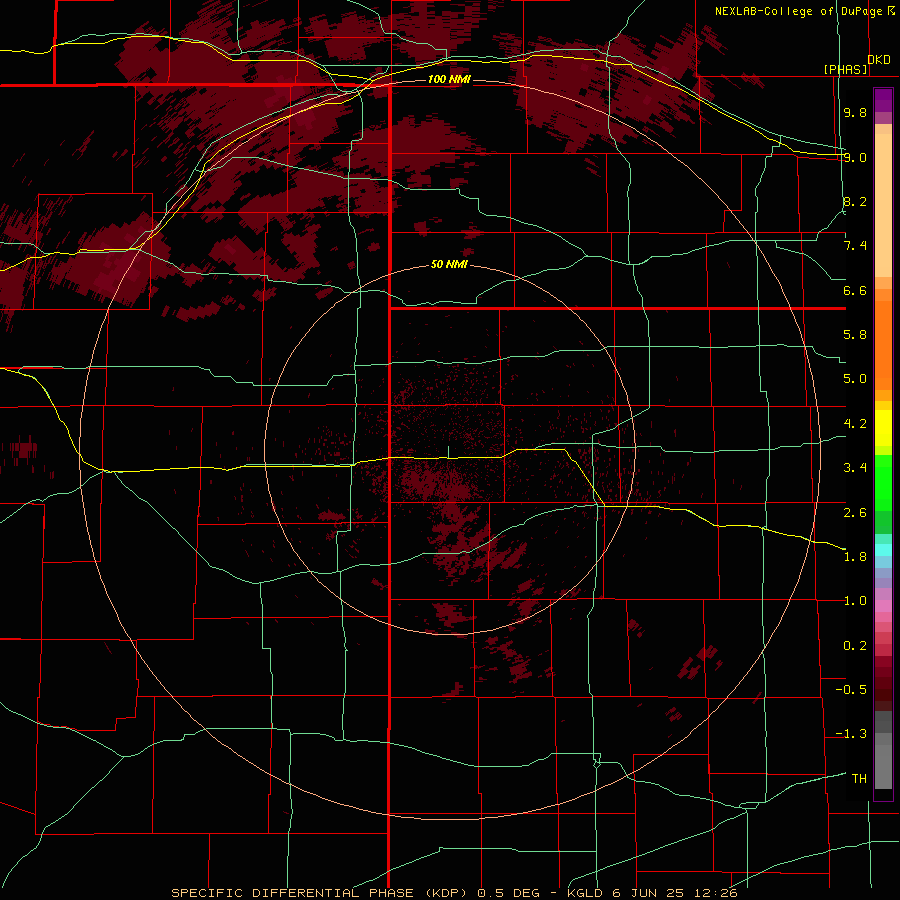
Task: Pick the purple band atop the color scale
Action: 883,100
